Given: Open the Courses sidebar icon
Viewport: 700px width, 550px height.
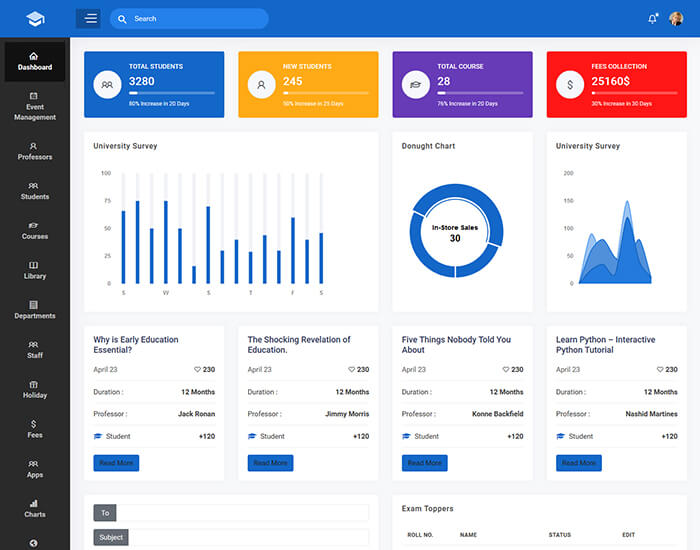Looking at the screenshot, I should [34, 225].
